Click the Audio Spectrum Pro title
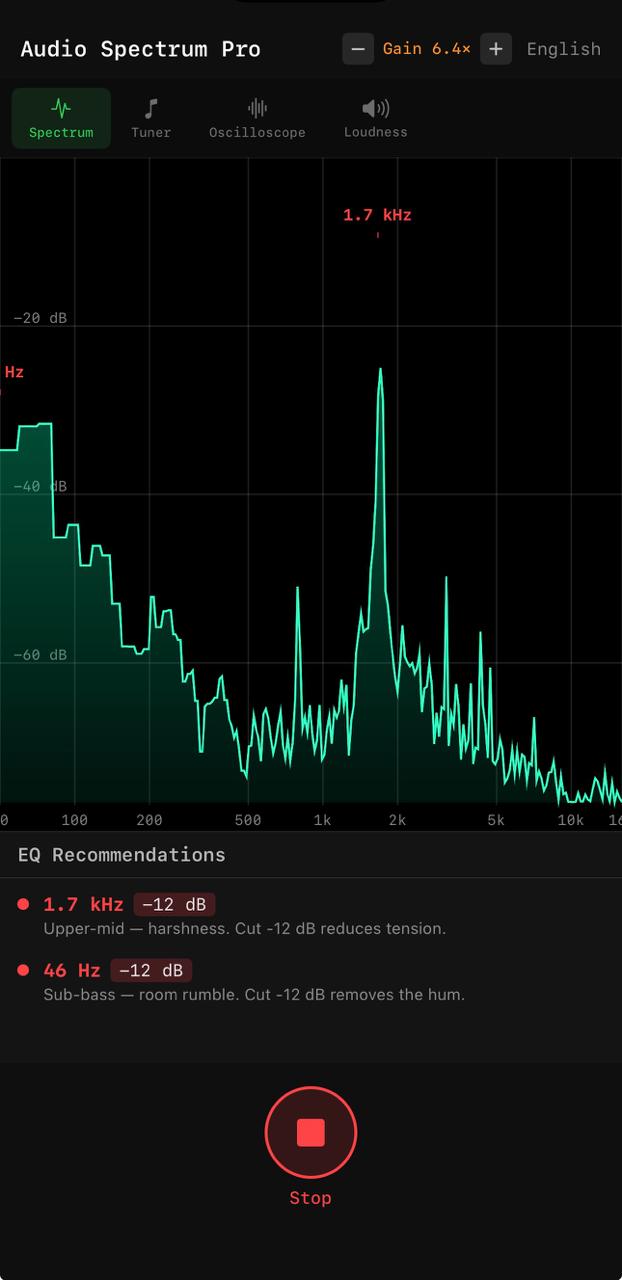The width and height of the screenshot is (622, 1280). tap(140, 49)
